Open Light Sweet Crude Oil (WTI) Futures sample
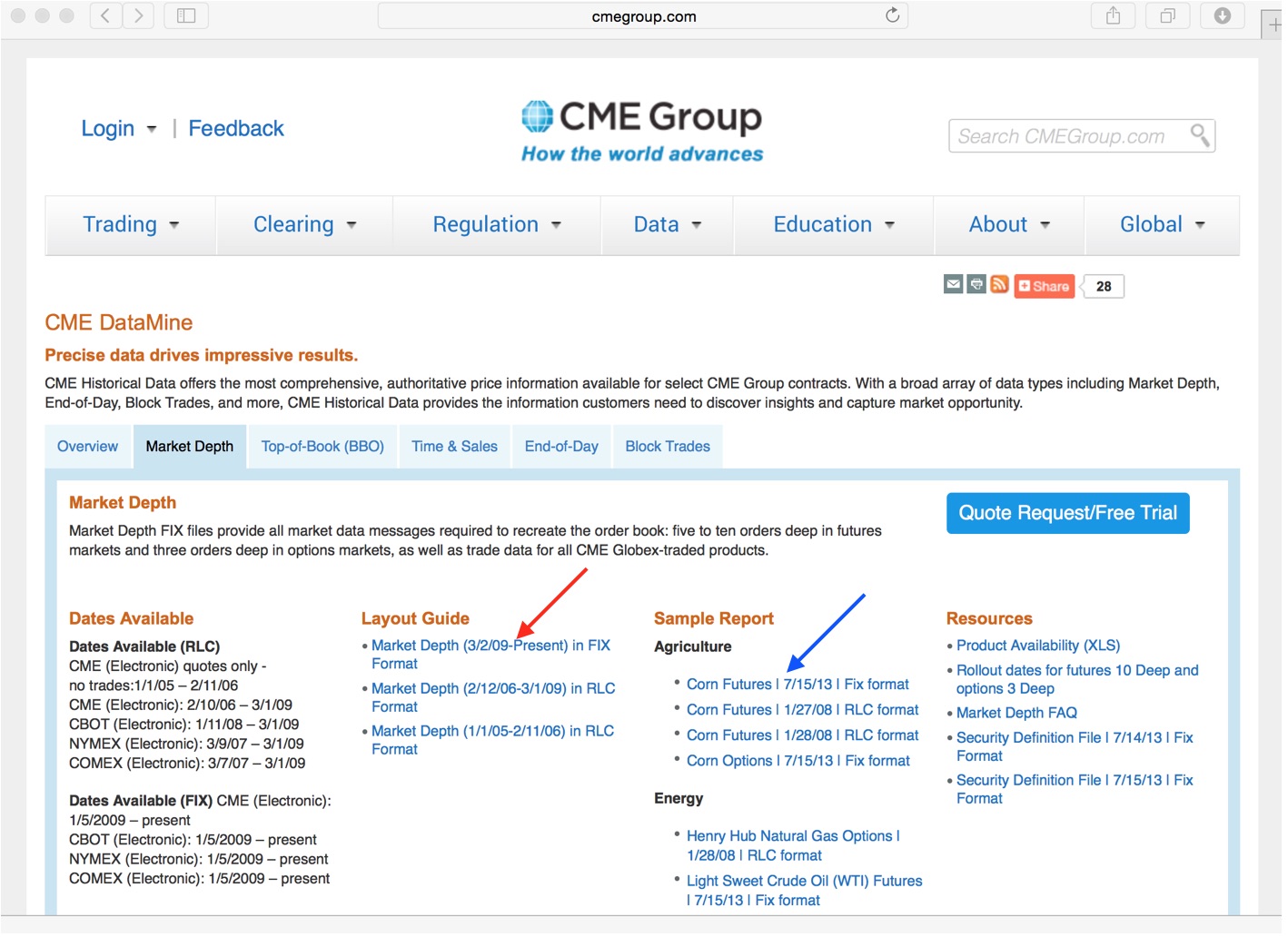The height and width of the screenshot is (937, 1288). (x=804, y=891)
